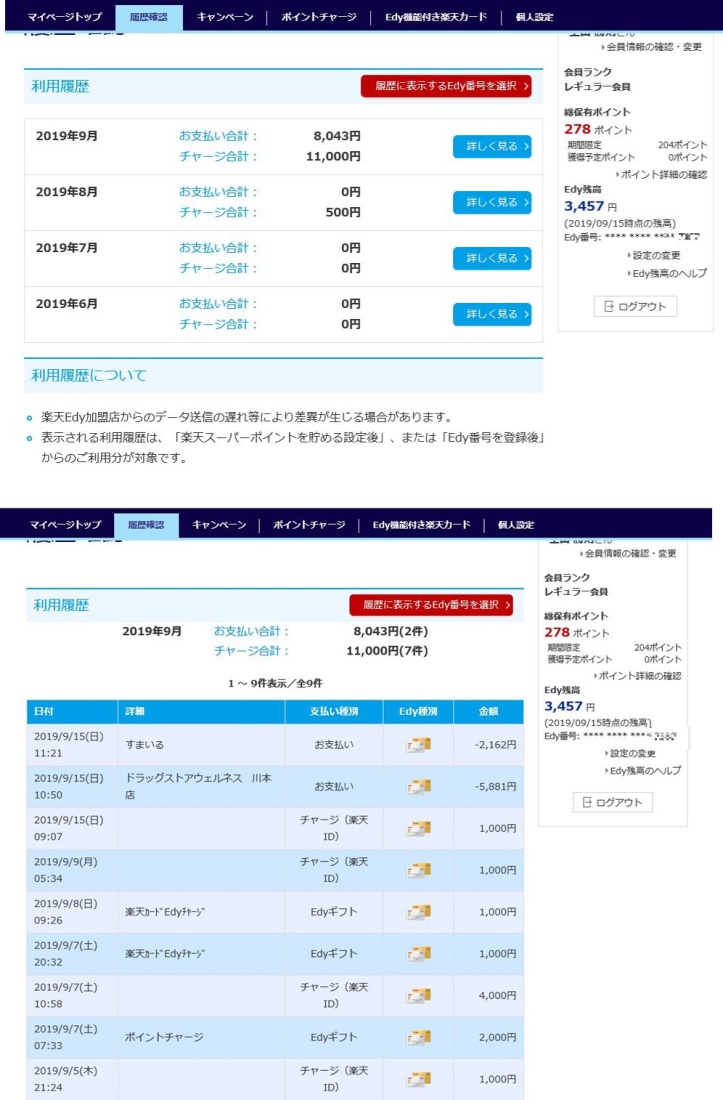
Task: Click the -2,162円 amount cell
Action: click(x=489, y=744)
